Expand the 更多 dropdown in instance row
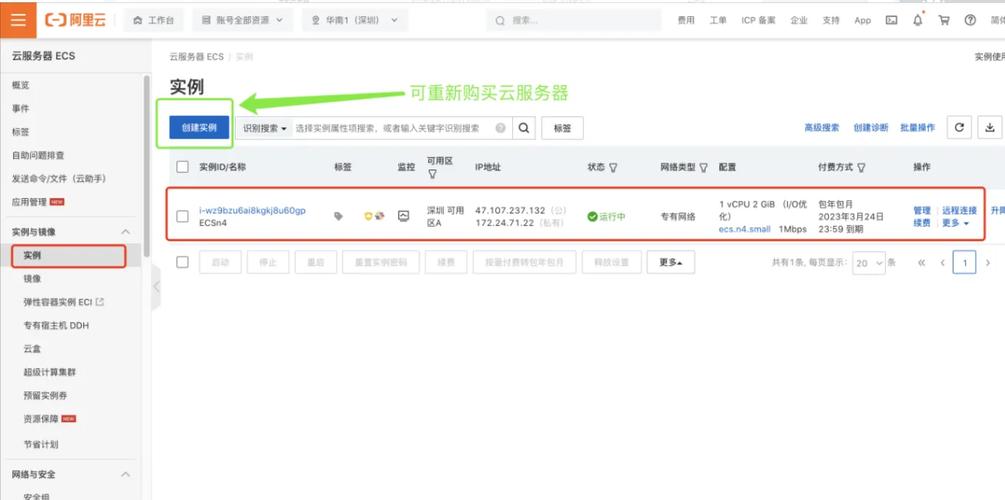The height and width of the screenshot is (500, 1005). coord(956,223)
